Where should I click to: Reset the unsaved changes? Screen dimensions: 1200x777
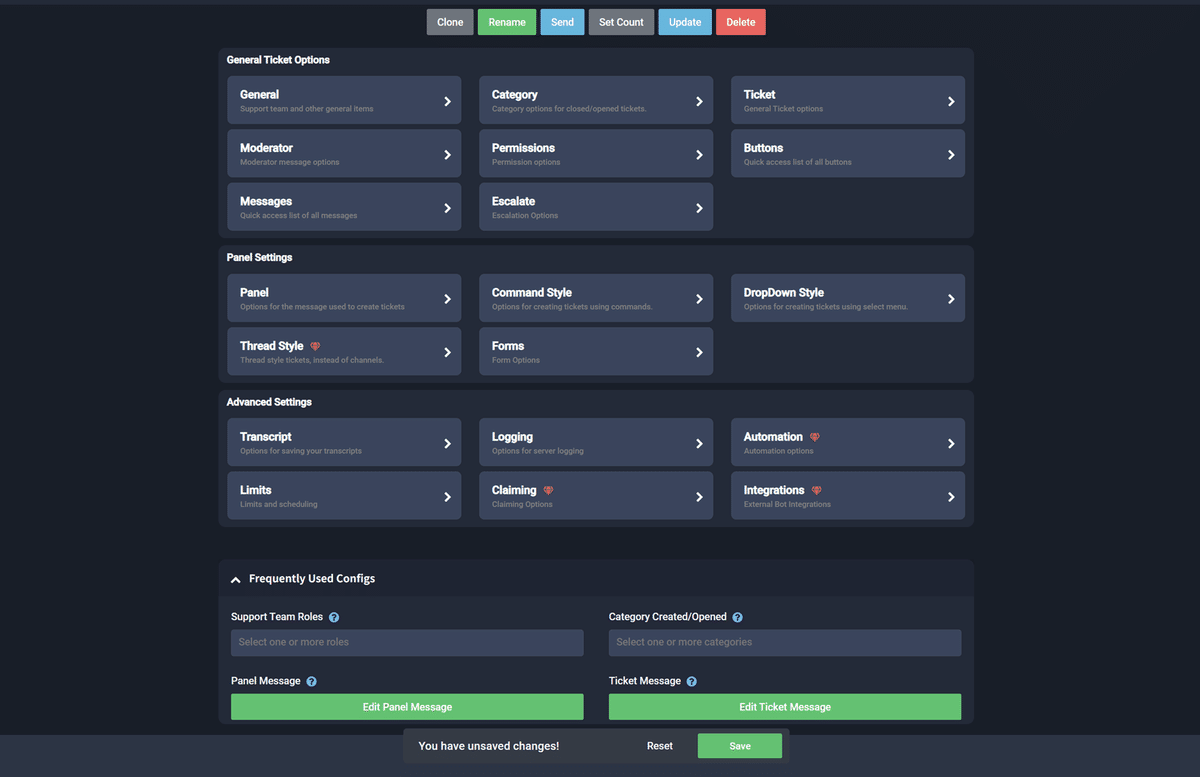[x=660, y=745]
